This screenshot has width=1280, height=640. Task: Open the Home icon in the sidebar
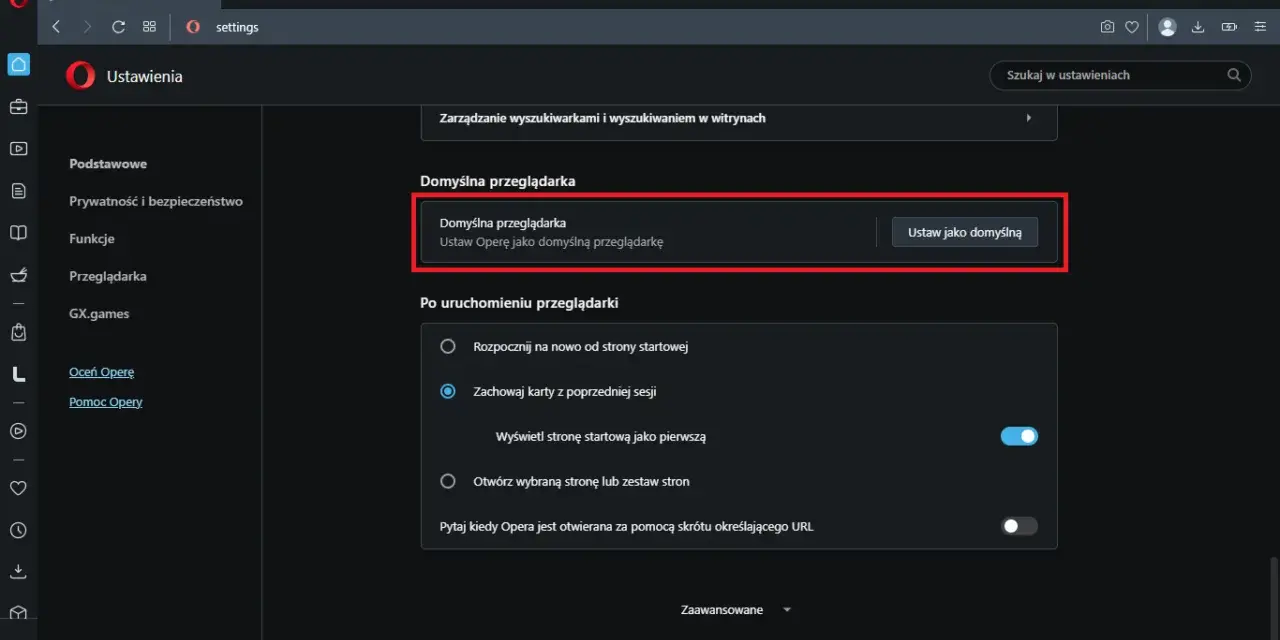[18, 65]
